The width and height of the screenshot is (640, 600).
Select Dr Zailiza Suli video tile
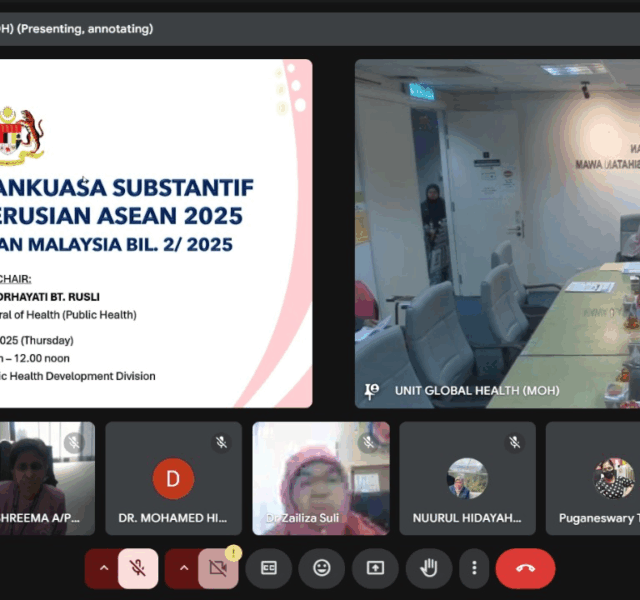coord(321,478)
